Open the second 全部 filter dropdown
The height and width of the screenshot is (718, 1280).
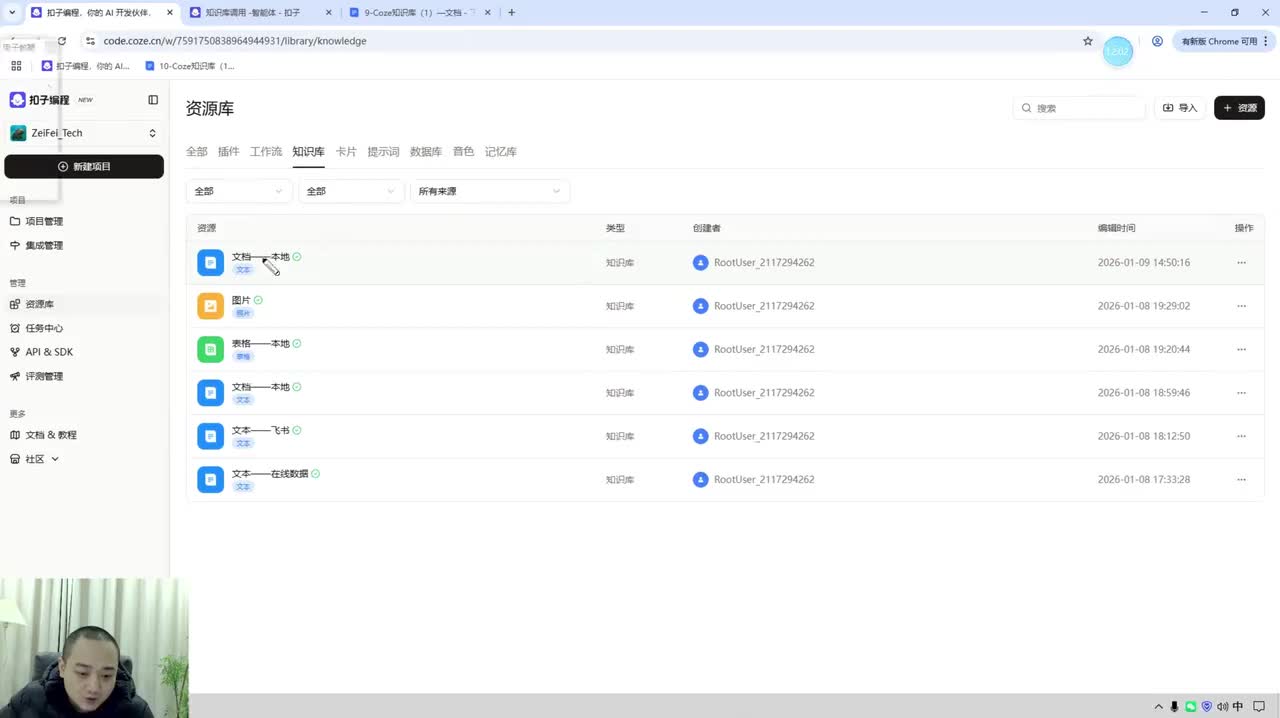pos(351,191)
